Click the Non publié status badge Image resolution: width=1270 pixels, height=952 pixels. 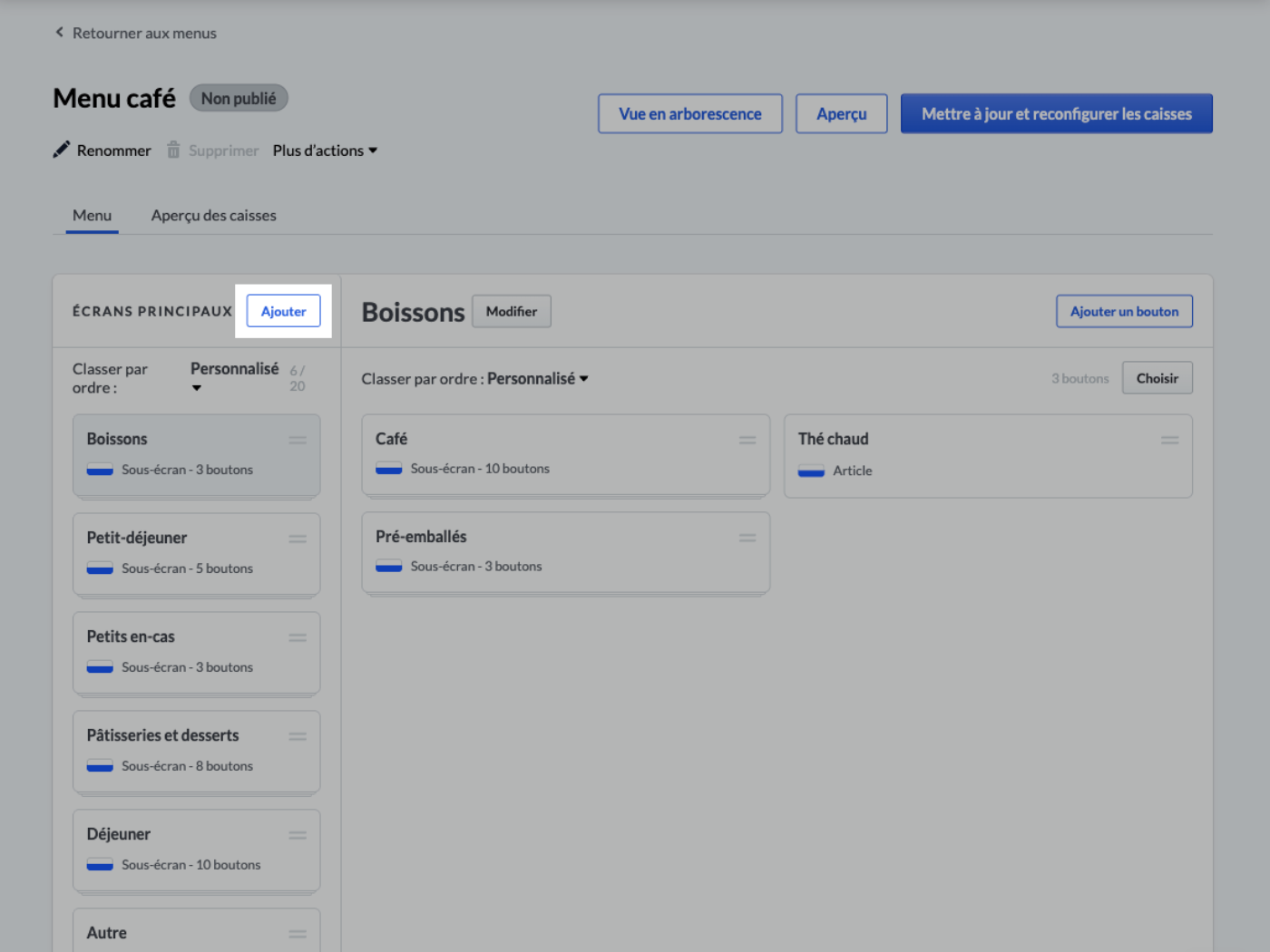tap(239, 98)
